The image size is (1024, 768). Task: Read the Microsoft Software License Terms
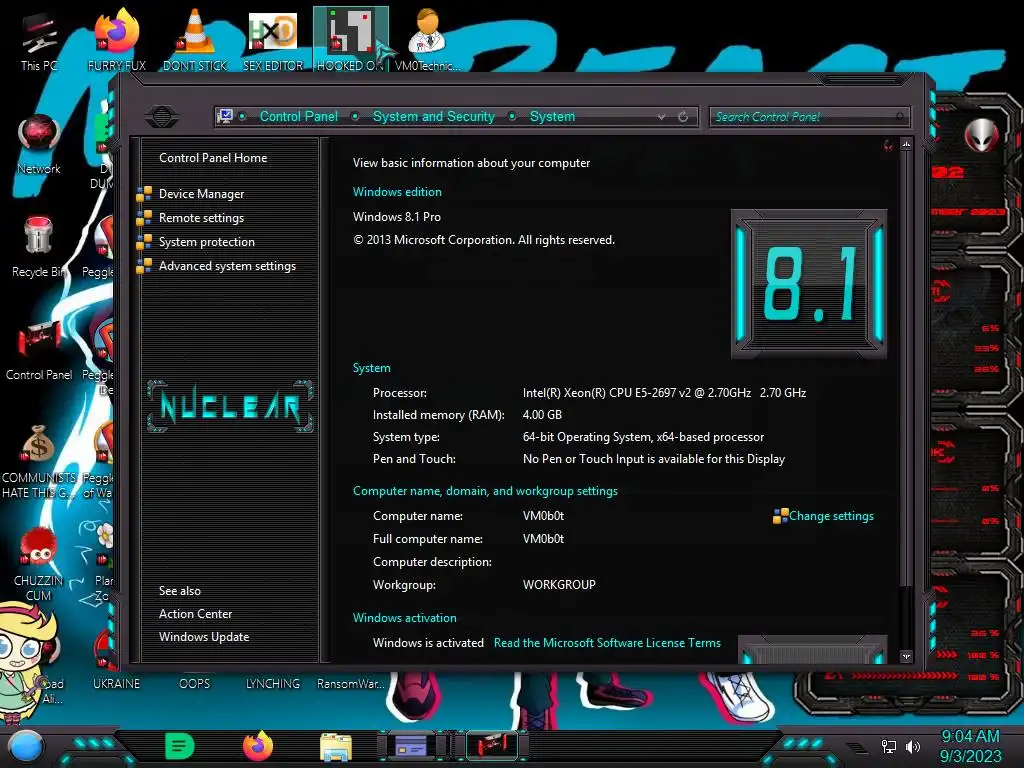(607, 643)
